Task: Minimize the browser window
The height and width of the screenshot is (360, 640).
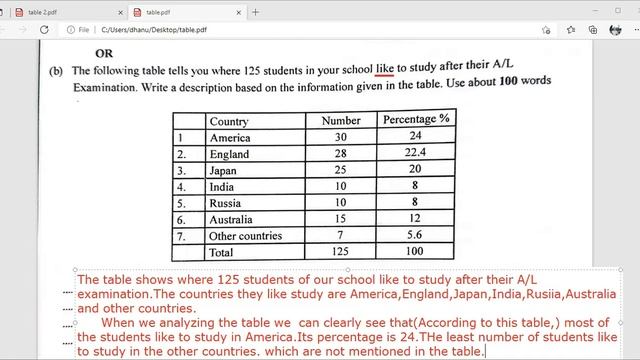Action: (596, 11)
